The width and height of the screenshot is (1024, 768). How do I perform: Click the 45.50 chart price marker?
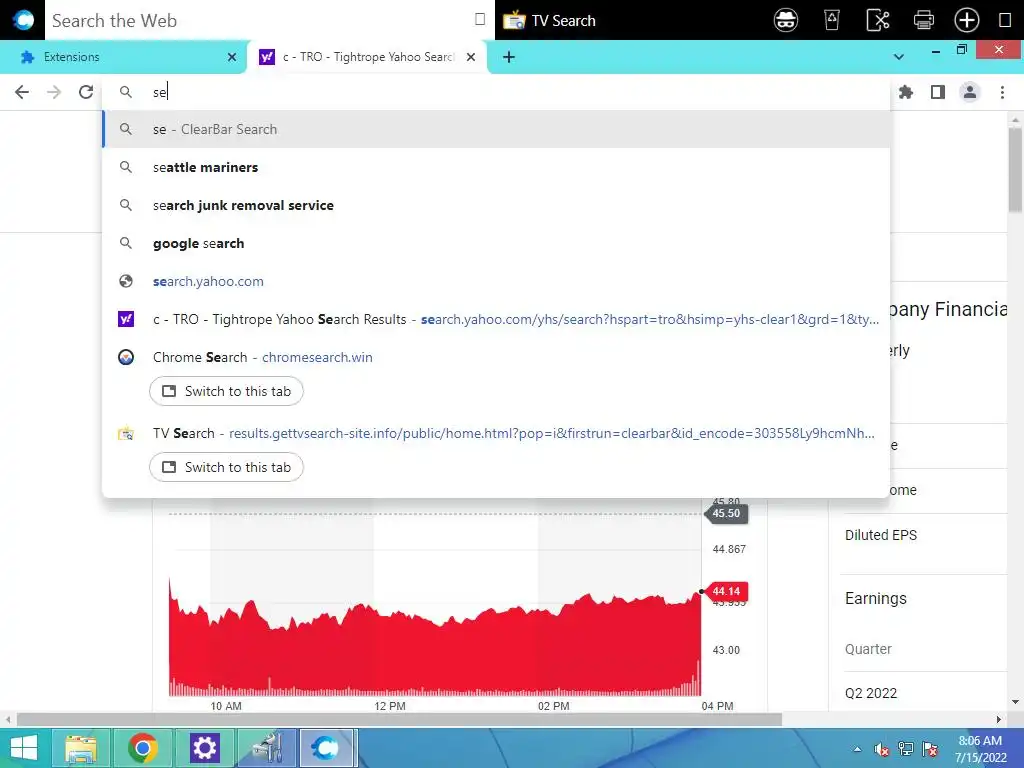coord(726,513)
